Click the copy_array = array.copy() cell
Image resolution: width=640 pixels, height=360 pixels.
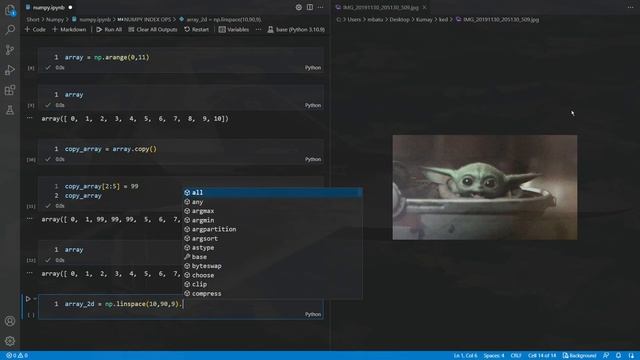click(x=181, y=152)
